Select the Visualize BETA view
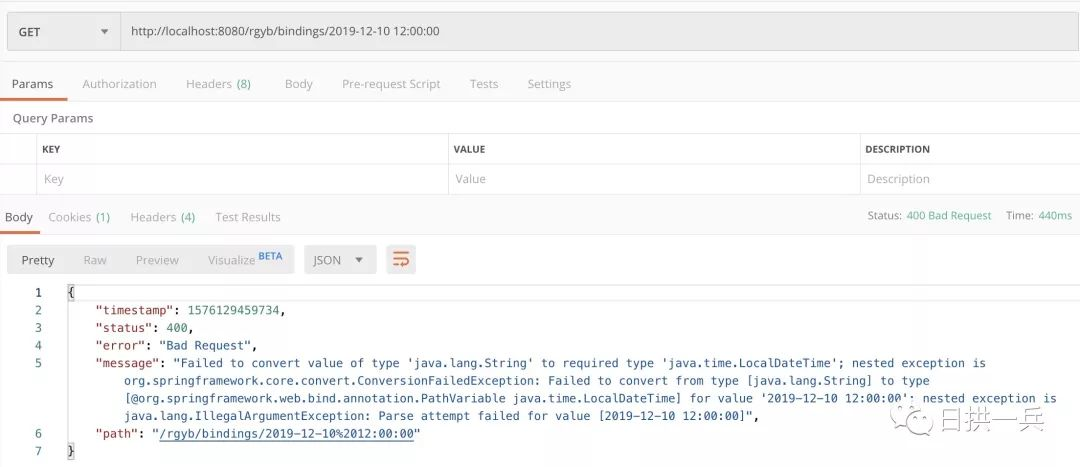1080x467 pixels. click(245, 260)
